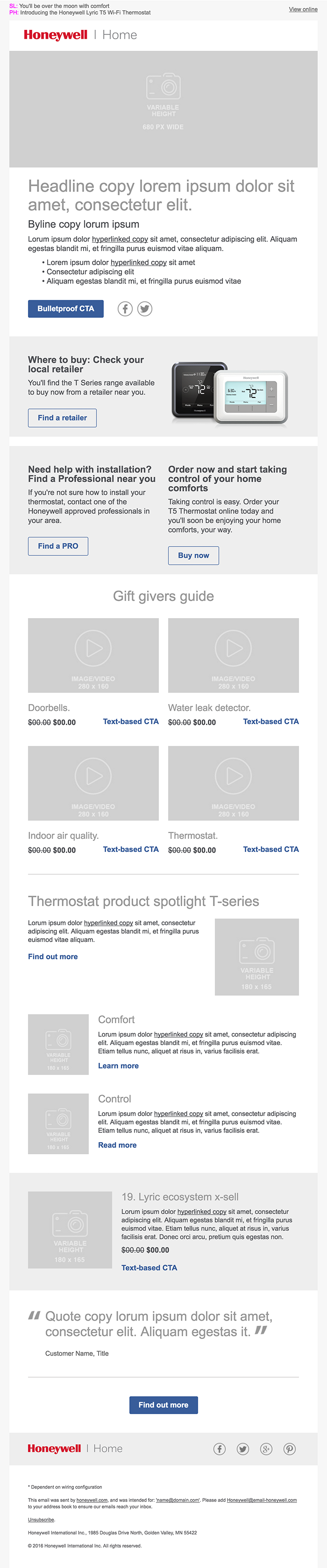327x1568 pixels.
Task: Open the View online link
Action: (303, 10)
